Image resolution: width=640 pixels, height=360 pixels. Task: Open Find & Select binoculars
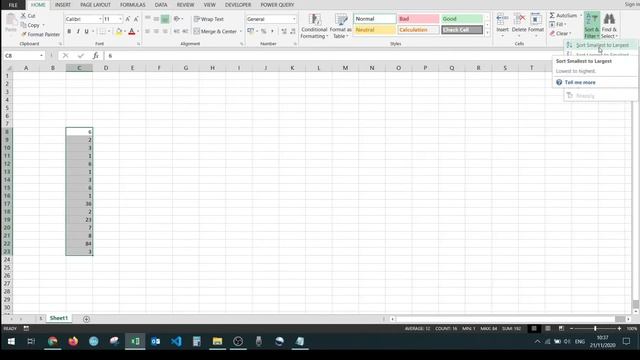pos(609,25)
